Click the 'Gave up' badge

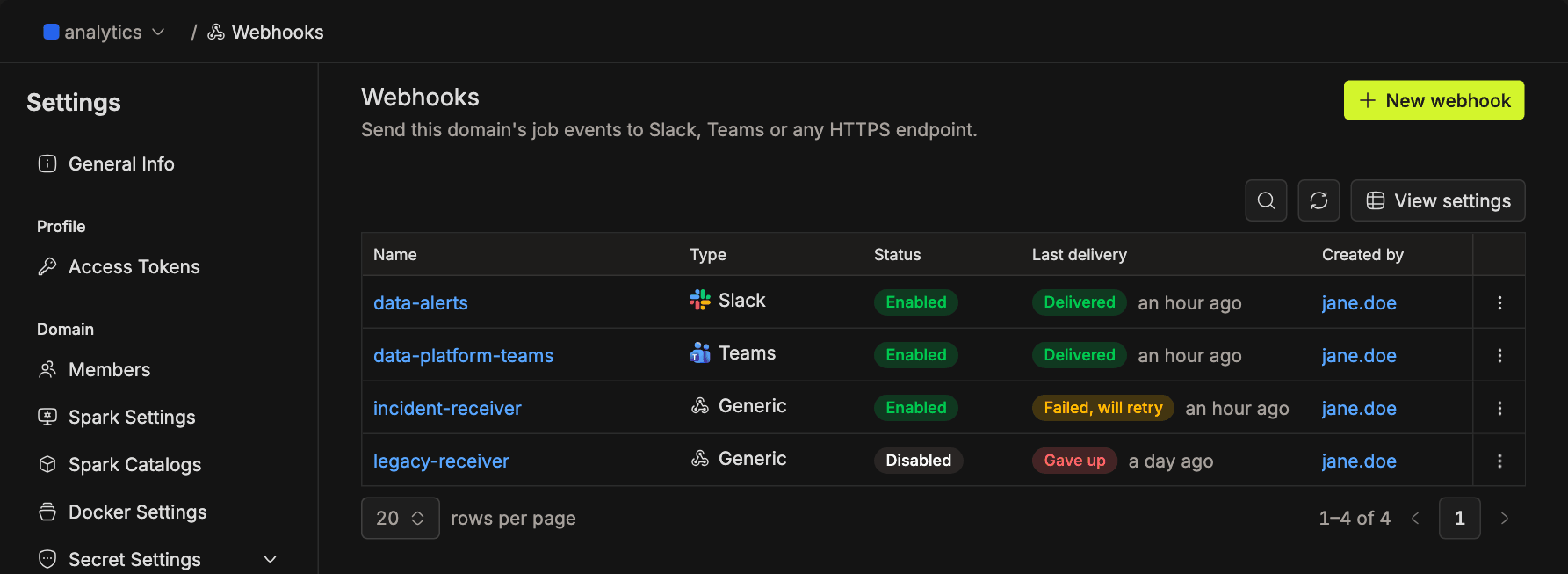click(1074, 461)
